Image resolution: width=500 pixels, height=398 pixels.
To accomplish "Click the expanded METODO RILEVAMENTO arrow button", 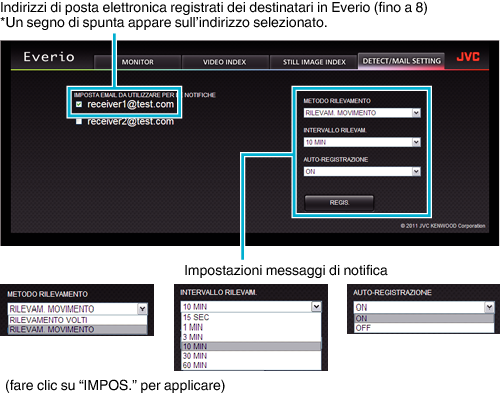I will click(142, 309).
